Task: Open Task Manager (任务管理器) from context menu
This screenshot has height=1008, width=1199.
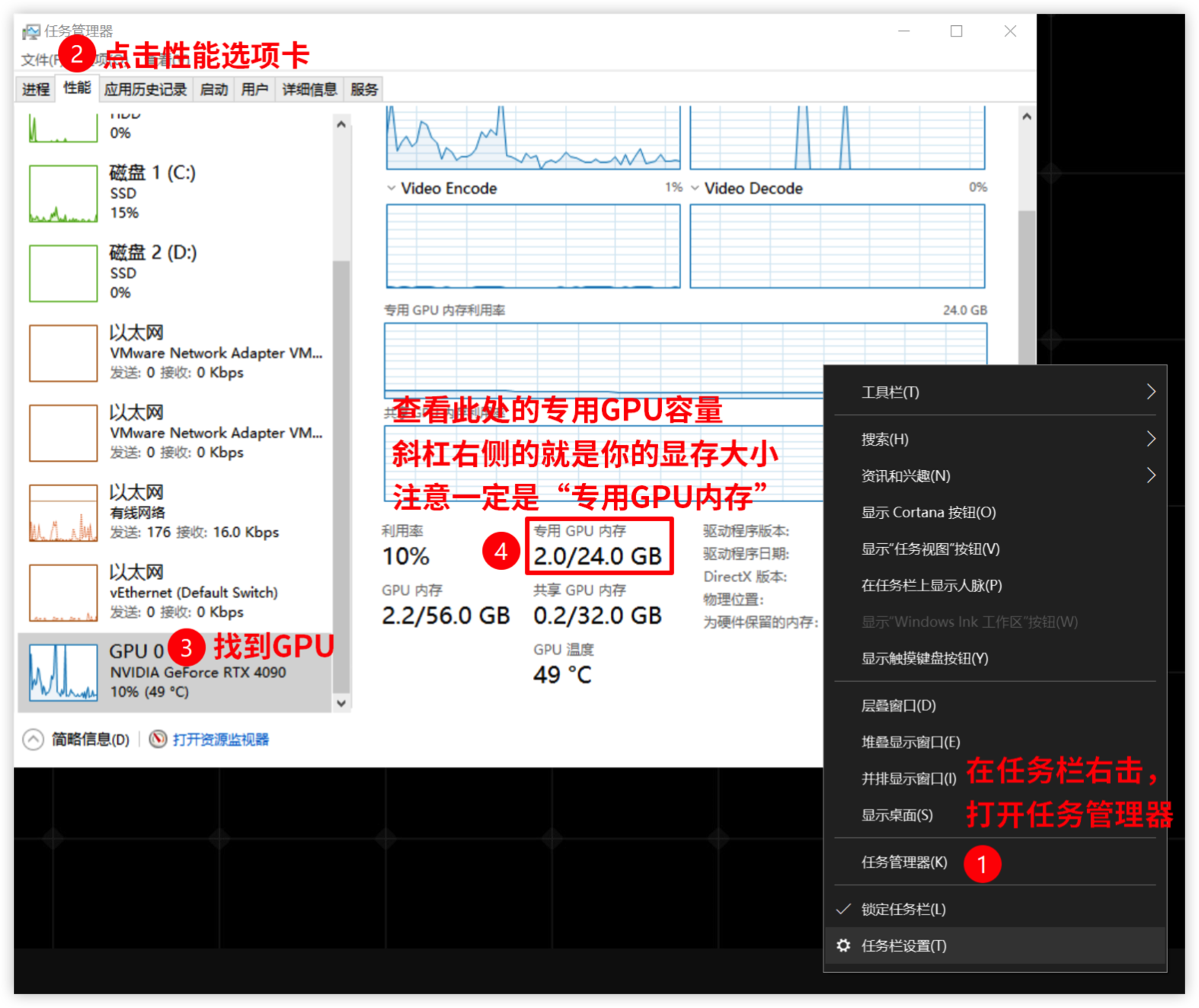Action: click(995, 862)
